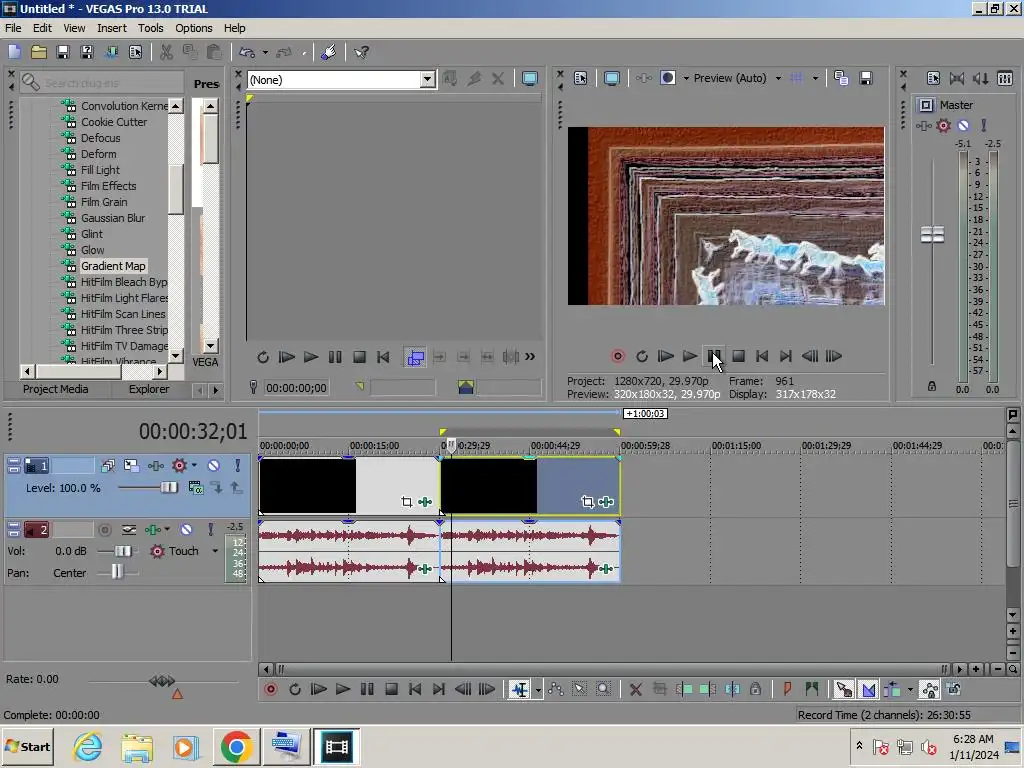Image resolution: width=1024 pixels, height=768 pixels.
Task: Click the Master volume fader
Action: [x=932, y=234]
